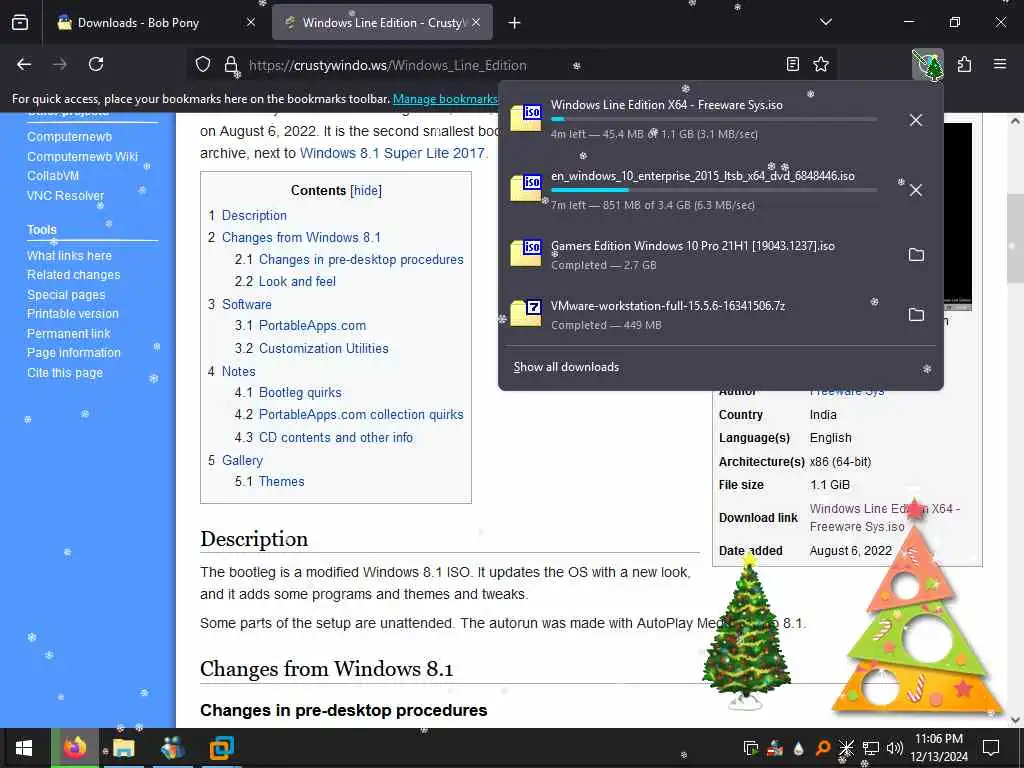1024x768 pixels.
Task: Click the padlock site information icon
Action: point(231,65)
